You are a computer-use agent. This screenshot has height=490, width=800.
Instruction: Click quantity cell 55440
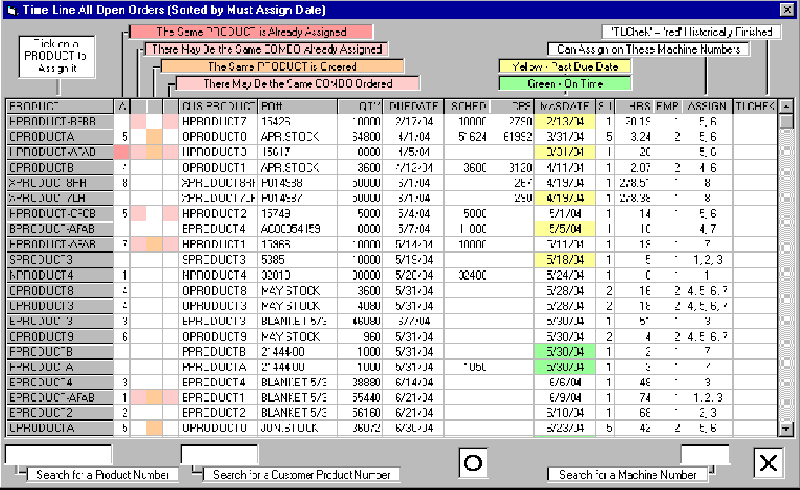360,398
